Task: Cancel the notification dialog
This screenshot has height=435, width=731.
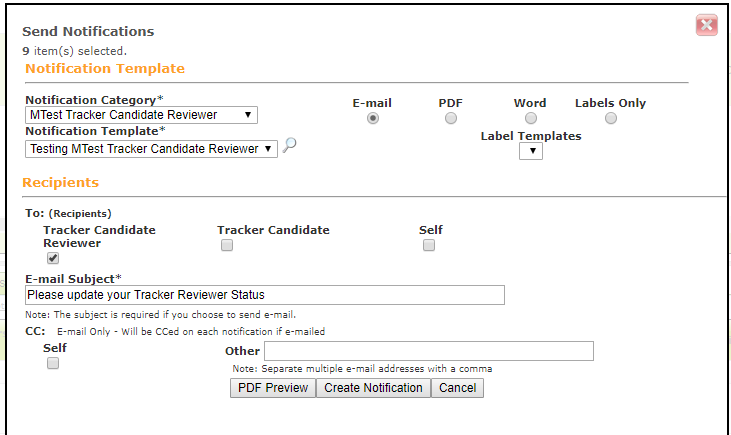Action: (x=457, y=388)
